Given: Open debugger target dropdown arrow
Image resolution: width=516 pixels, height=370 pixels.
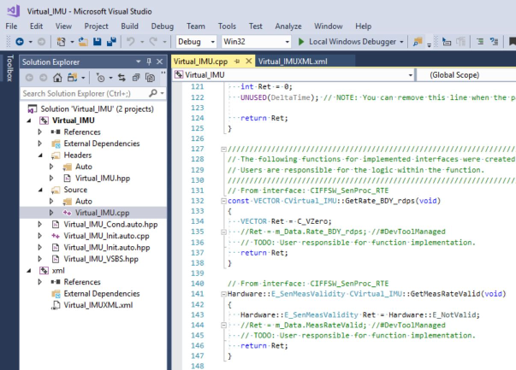Looking at the screenshot, I should (x=402, y=42).
